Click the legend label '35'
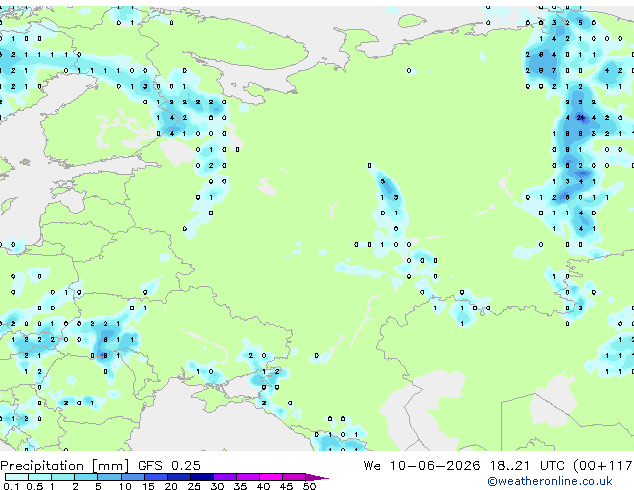This screenshot has height=490, width=634. (241, 486)
